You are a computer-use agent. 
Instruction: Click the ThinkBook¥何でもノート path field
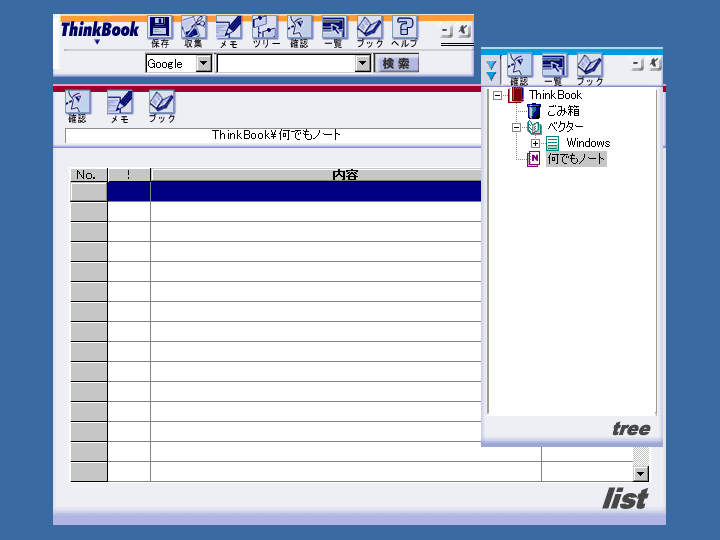coord(274,135)
